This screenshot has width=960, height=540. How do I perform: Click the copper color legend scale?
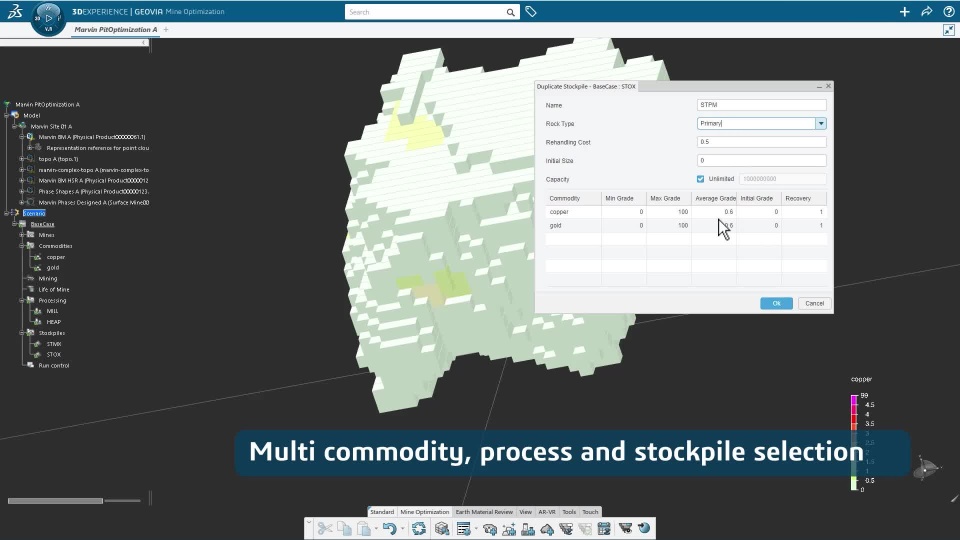pyautogui.click(x=854, y=443)
